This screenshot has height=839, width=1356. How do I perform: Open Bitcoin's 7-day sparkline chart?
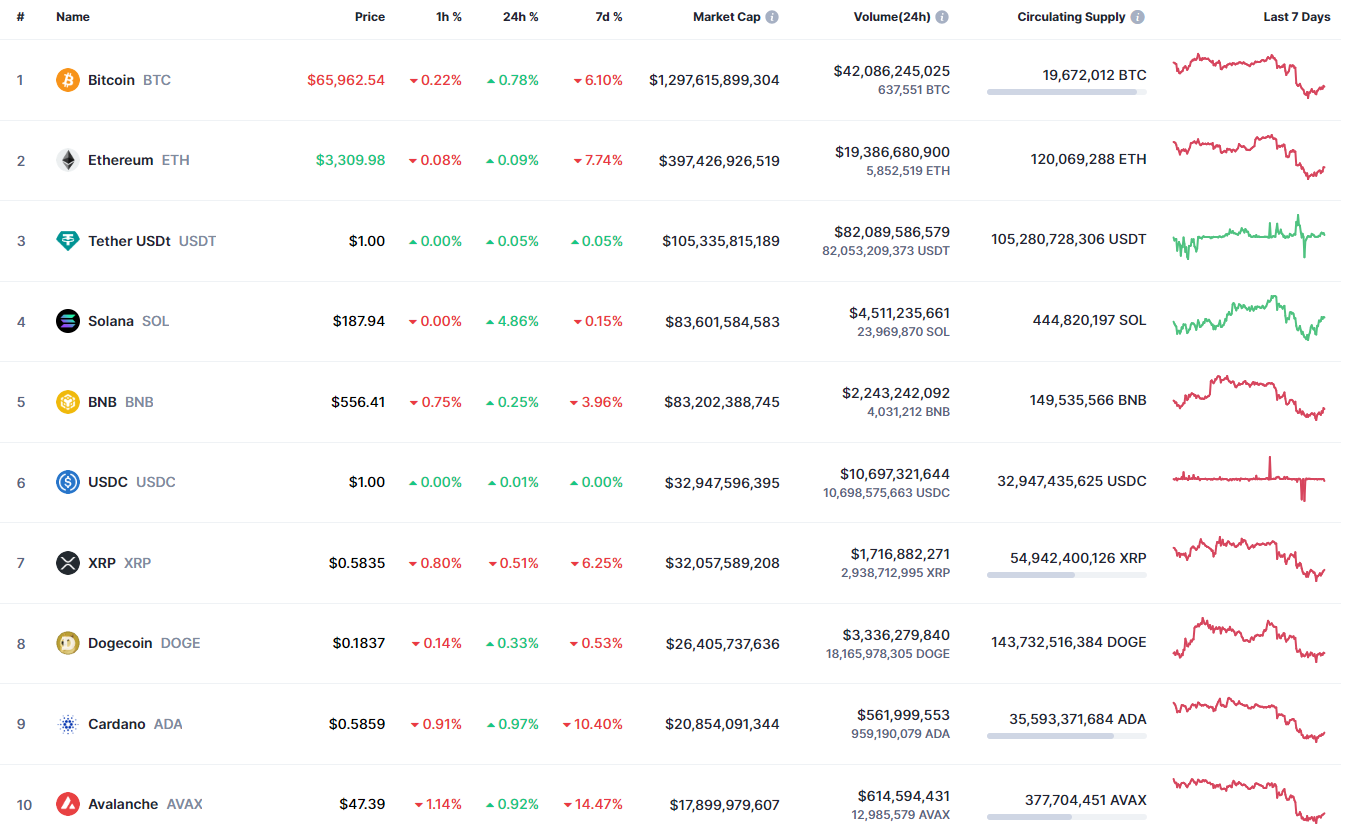(1249, 76)
